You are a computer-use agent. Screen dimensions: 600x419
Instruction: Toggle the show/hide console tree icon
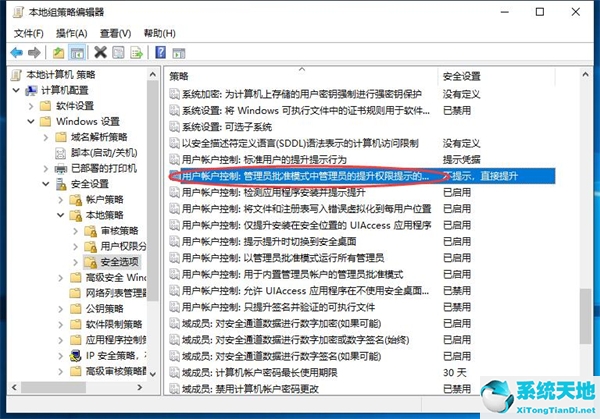point(77,52)
